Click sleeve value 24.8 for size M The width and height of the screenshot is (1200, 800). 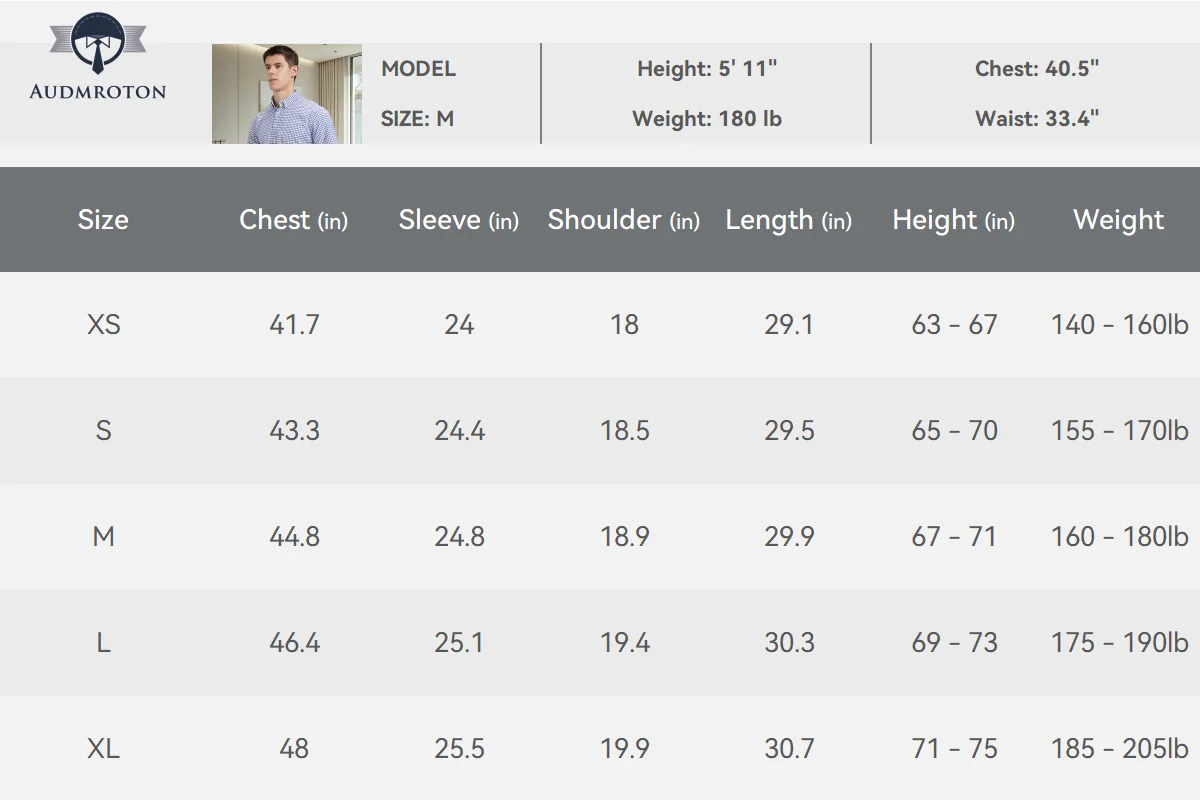click(459, 537)
